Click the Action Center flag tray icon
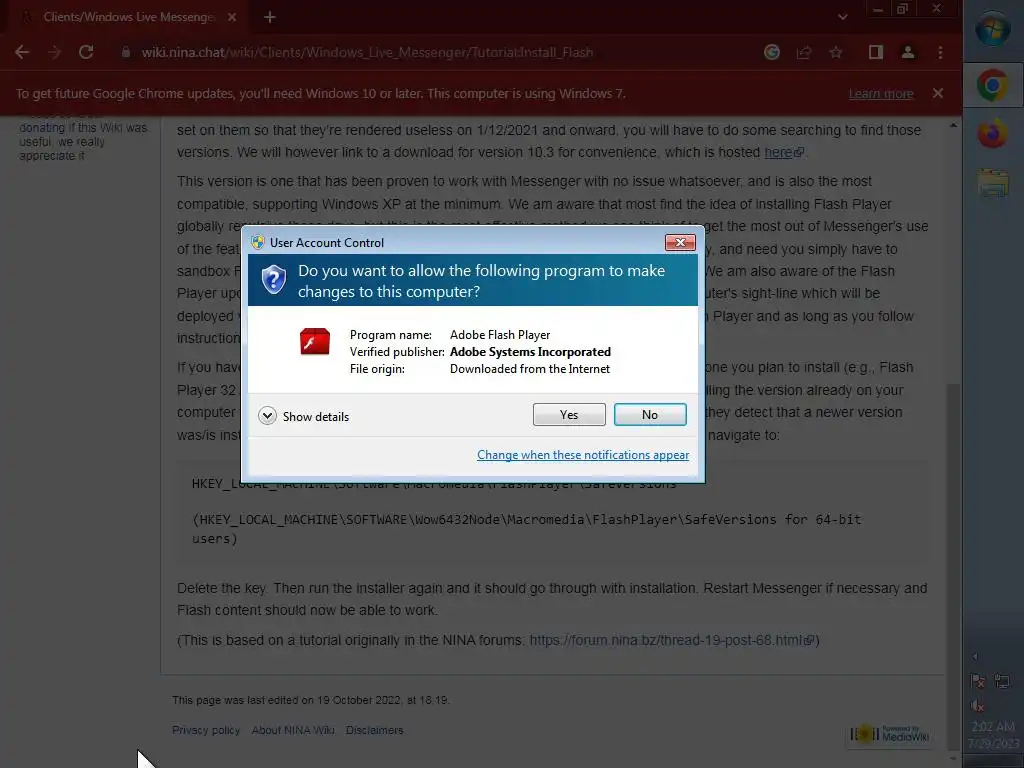This screenshot has height=768, width=1024. (978, 681)
